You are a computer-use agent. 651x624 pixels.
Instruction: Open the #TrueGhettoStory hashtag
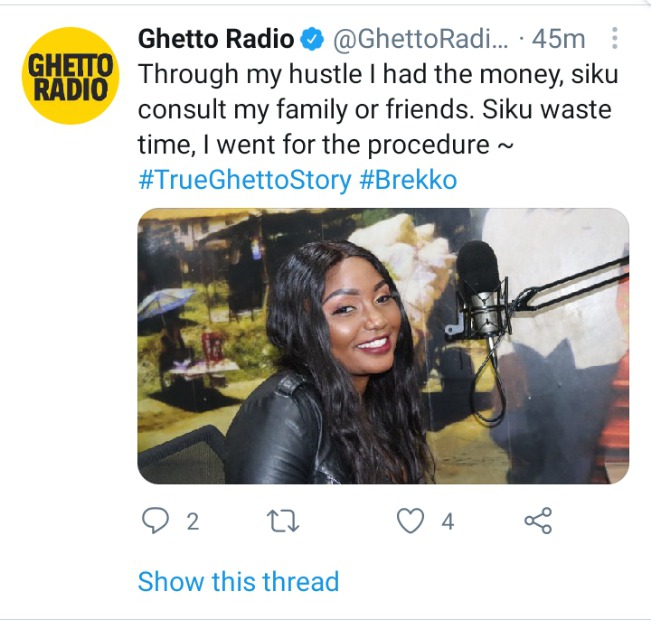245,180
